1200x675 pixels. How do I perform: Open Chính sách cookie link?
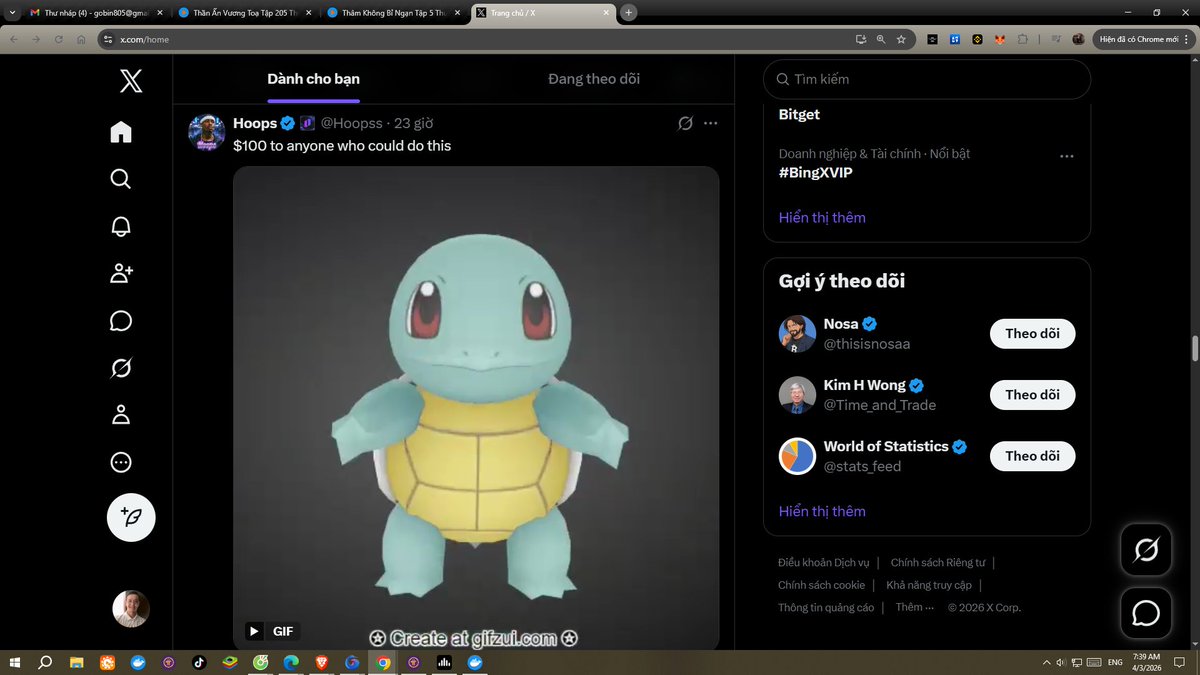coord(821,585)
